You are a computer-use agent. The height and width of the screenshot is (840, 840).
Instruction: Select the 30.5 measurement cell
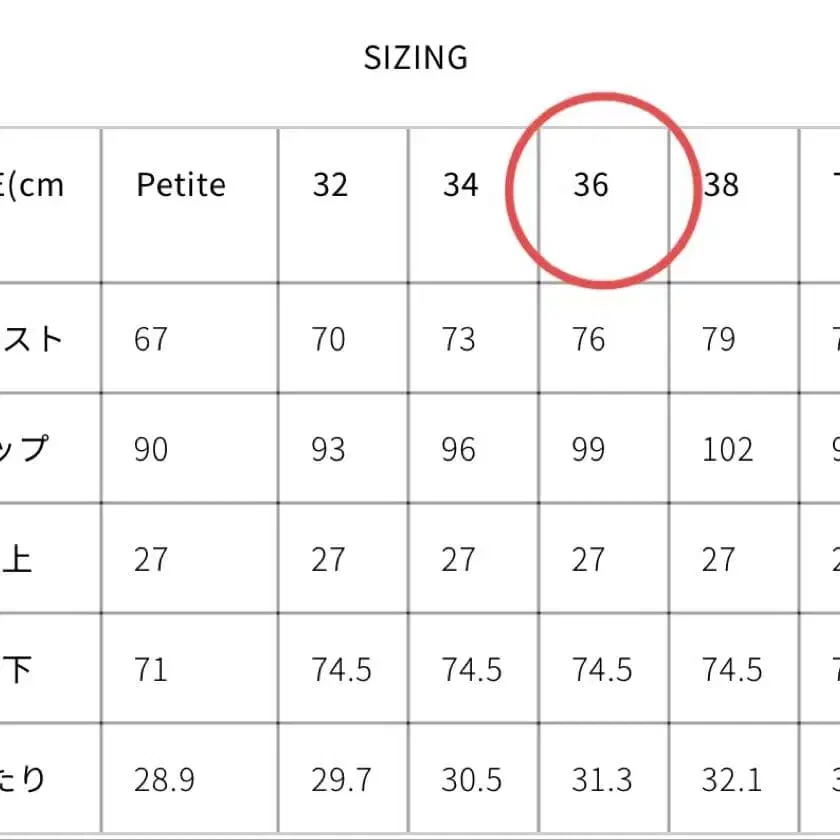click(472, 779)
